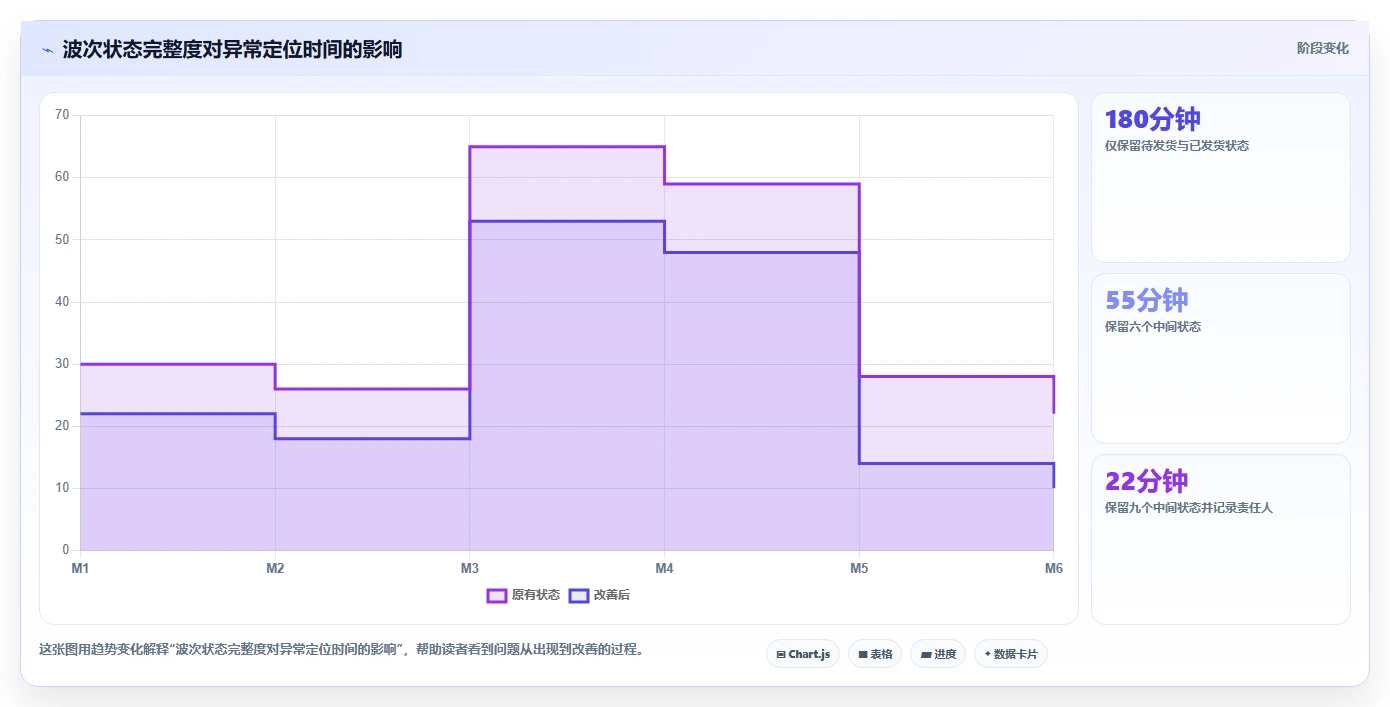The image size is (1390, 707).
Task: Click the Chart.js tag
Action: point(803,654)
